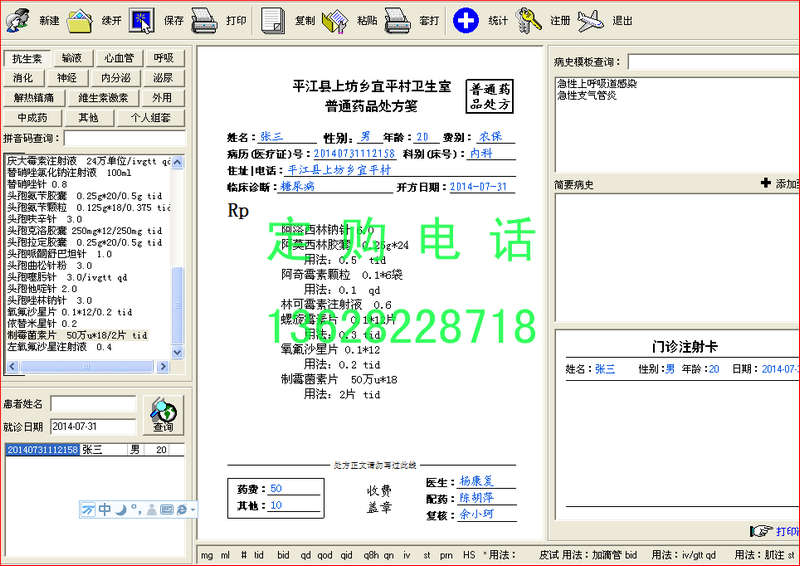Viewport: 800px width, 566px height.
Task: Click the tid shortcut in bottom bar
Action: pyautogui.click(x=259, y=555)
